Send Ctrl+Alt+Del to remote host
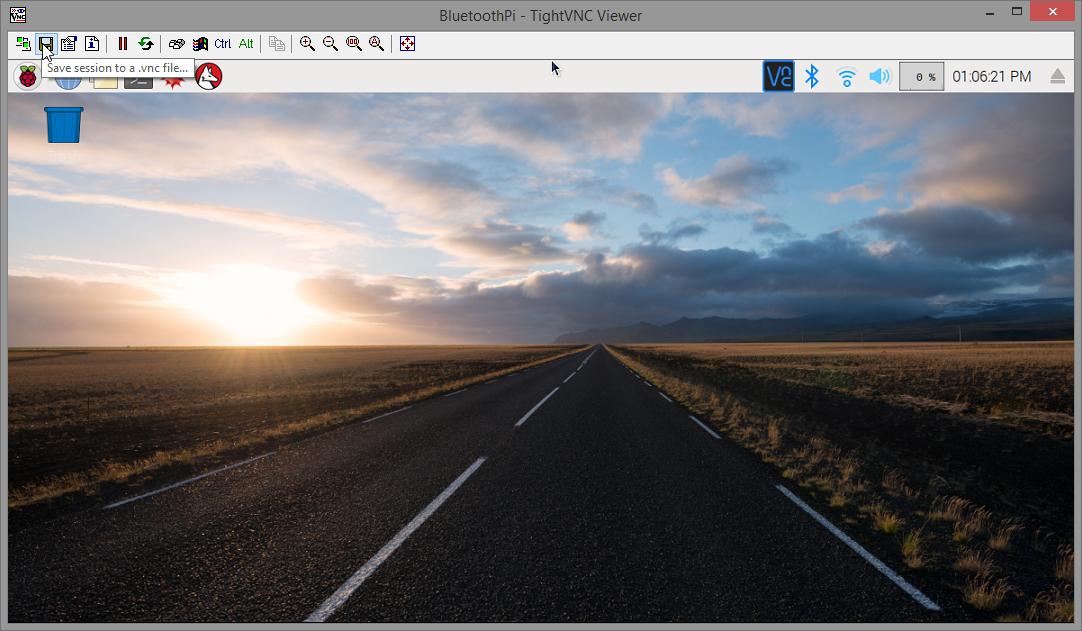 point(177,43)
